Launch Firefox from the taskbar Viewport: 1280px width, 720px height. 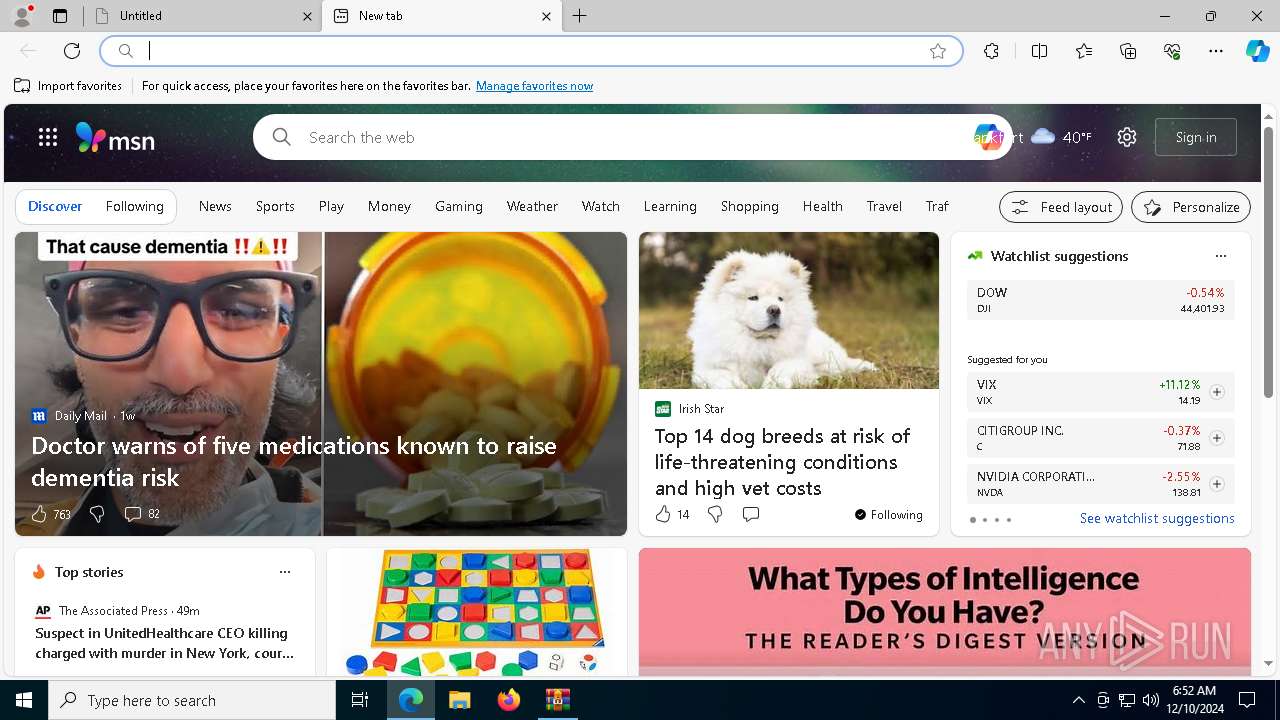tap(508, 700)
